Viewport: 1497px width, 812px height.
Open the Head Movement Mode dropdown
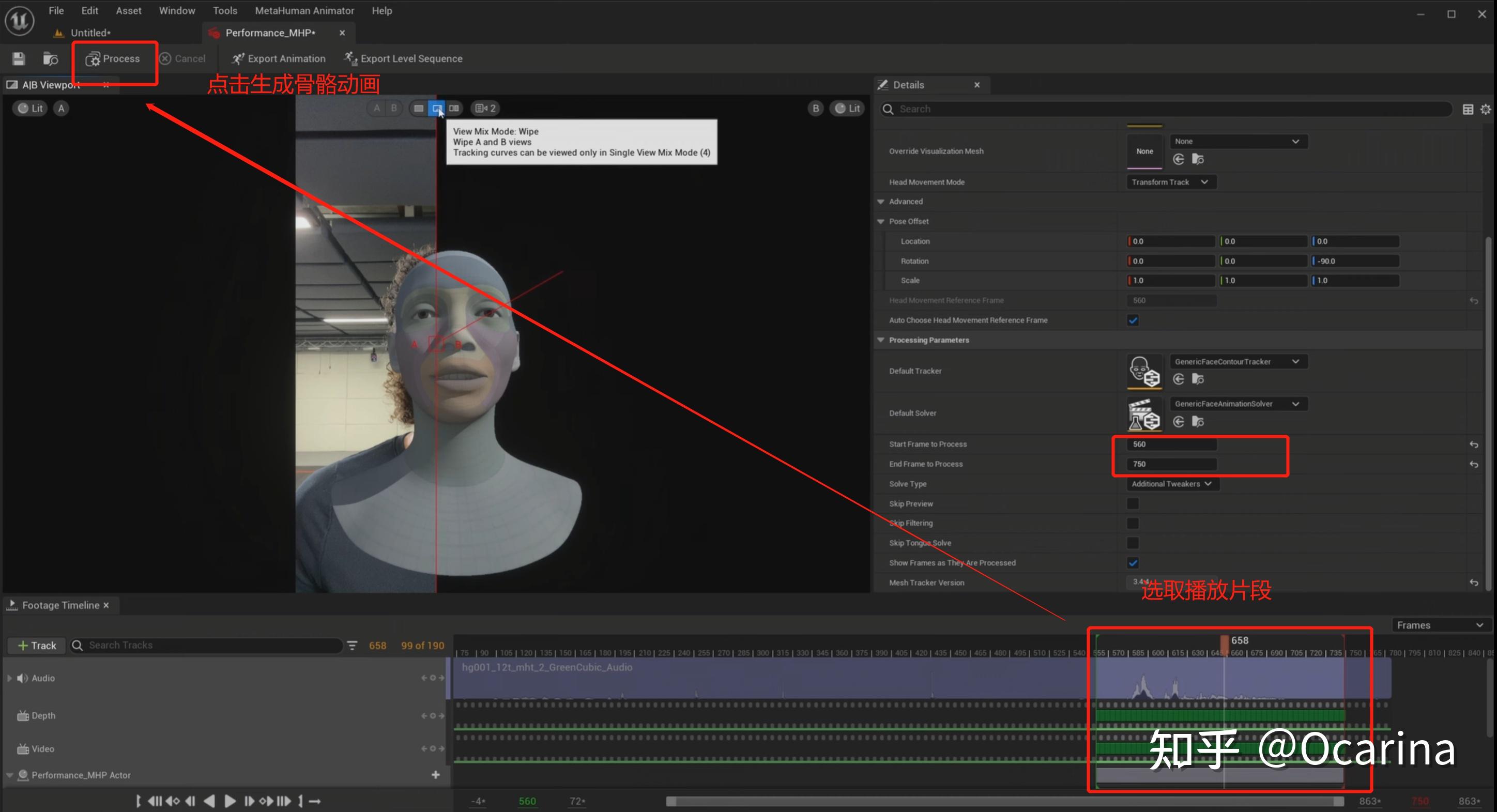(x=1171, y=181)
